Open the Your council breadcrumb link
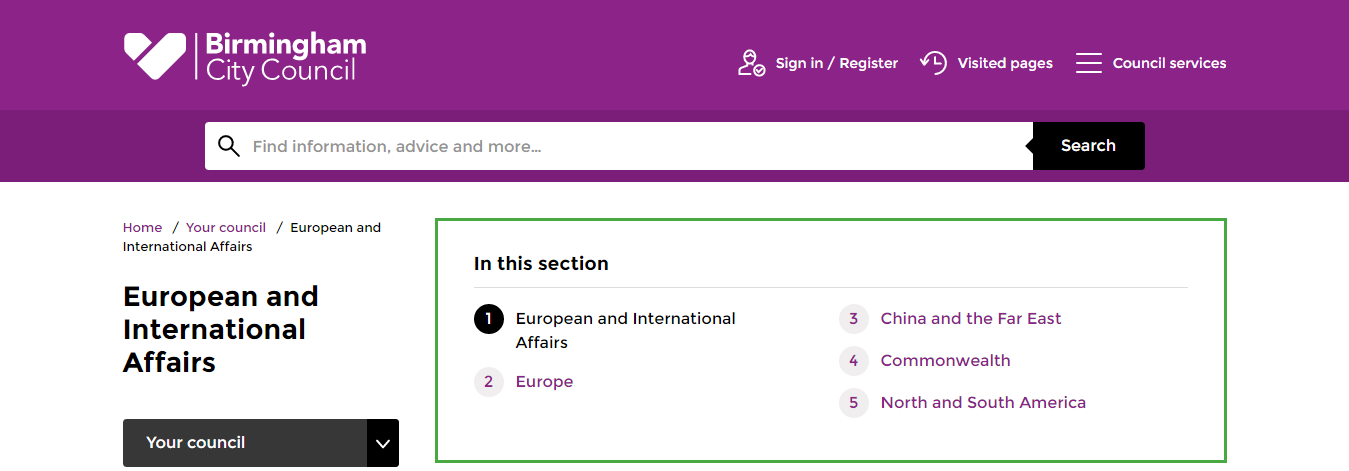The height and width of the screenshot is (471, 1349). 226,228
